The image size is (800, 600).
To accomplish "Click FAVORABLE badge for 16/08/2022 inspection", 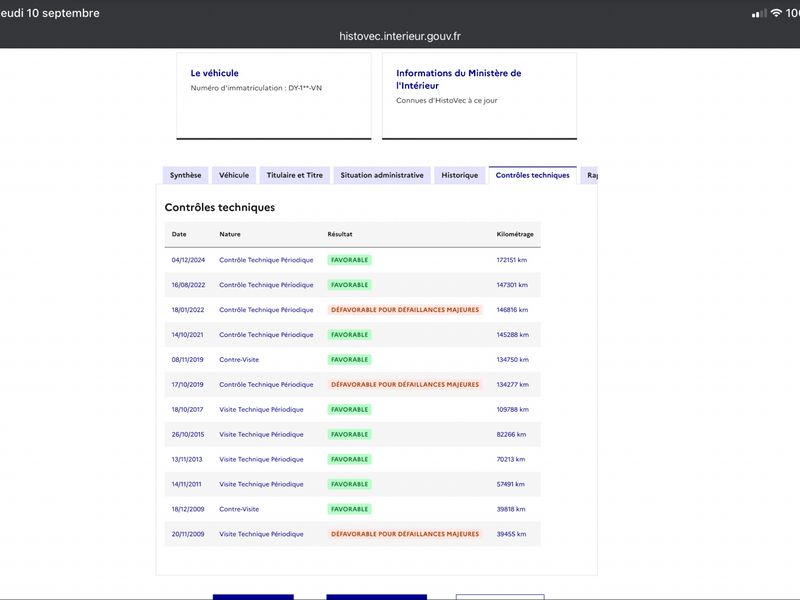I will pos(349,285).
